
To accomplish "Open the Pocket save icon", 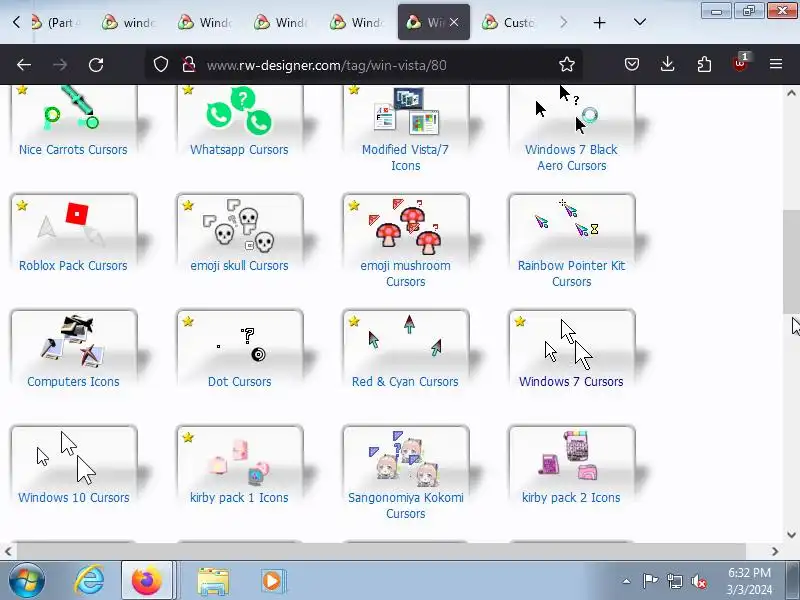I will click(x=632, y=64).
